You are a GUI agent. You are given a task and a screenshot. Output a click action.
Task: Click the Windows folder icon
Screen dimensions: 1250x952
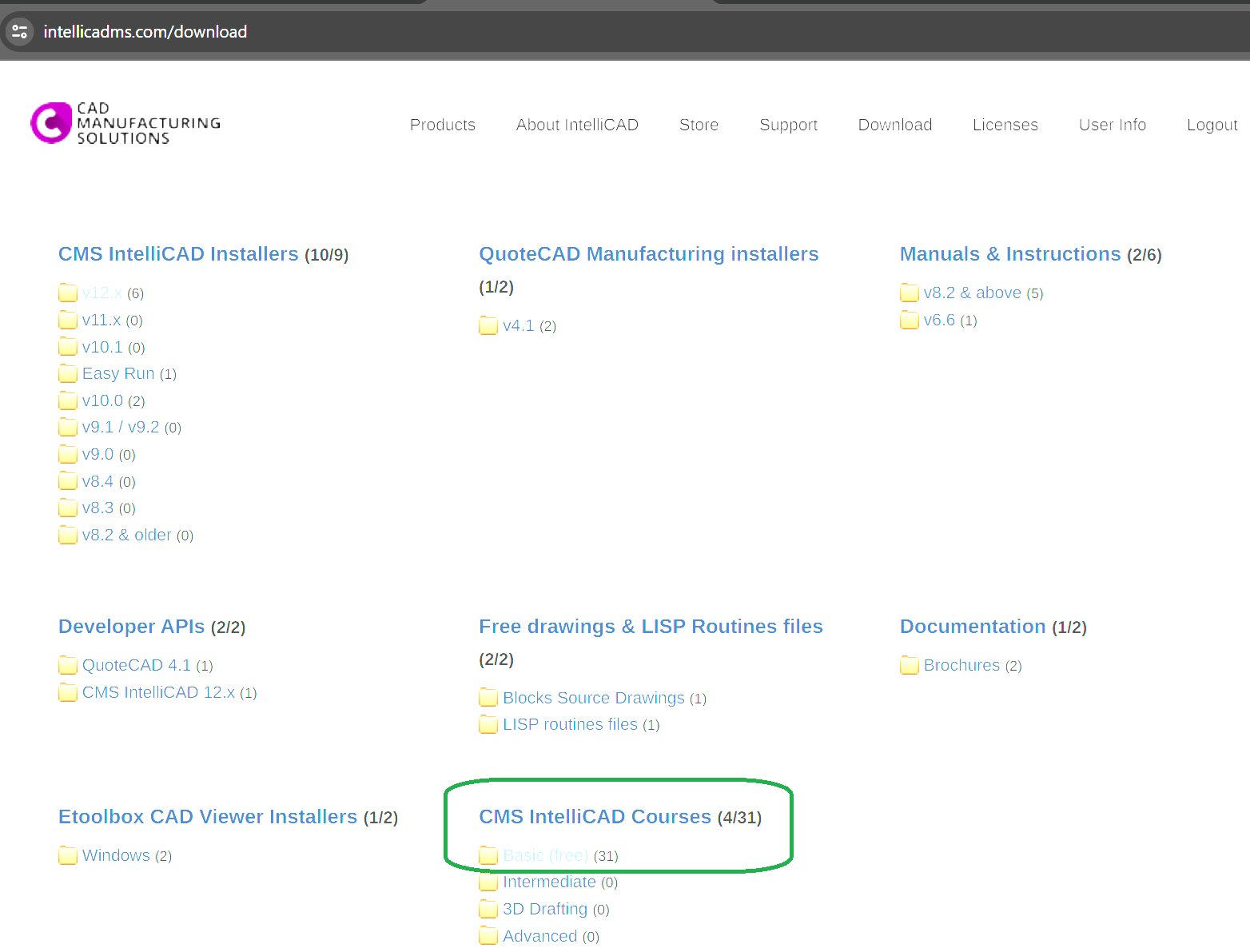(x=68, y=856)
